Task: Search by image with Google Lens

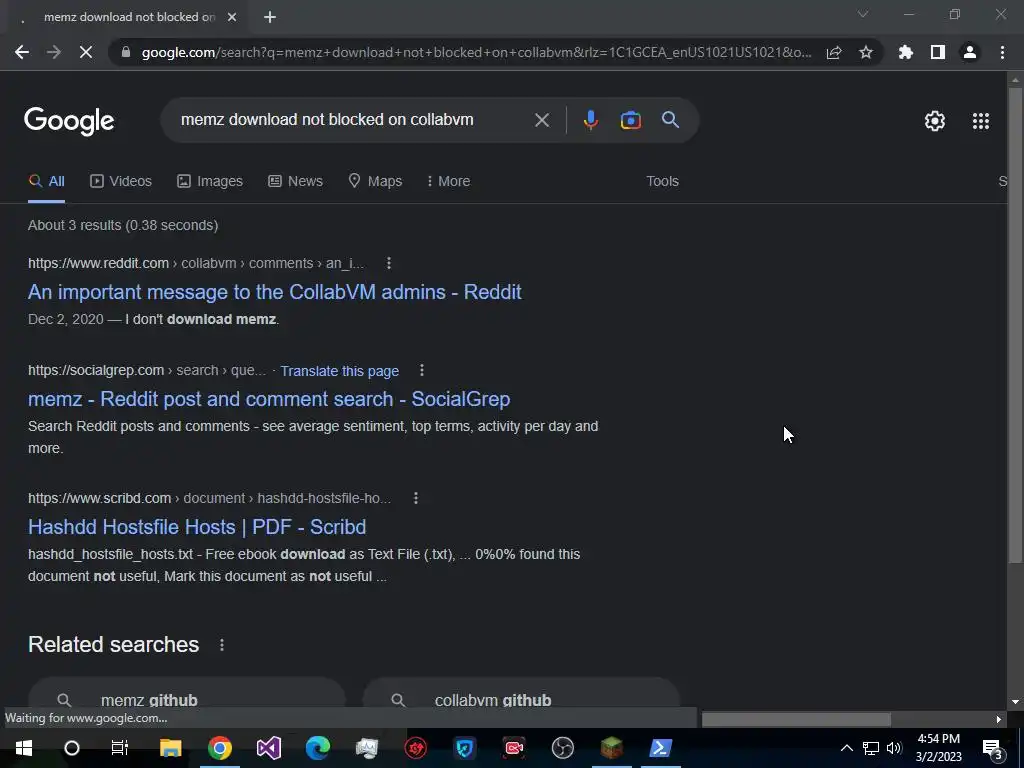Action: tap(630, 120)
